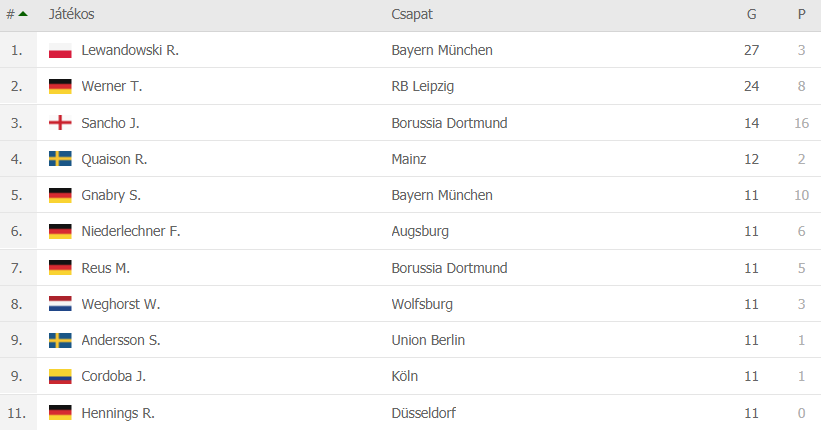821x430 pixels.
Task: Open Gnabry S. player page
Action: tap(111, 195)
